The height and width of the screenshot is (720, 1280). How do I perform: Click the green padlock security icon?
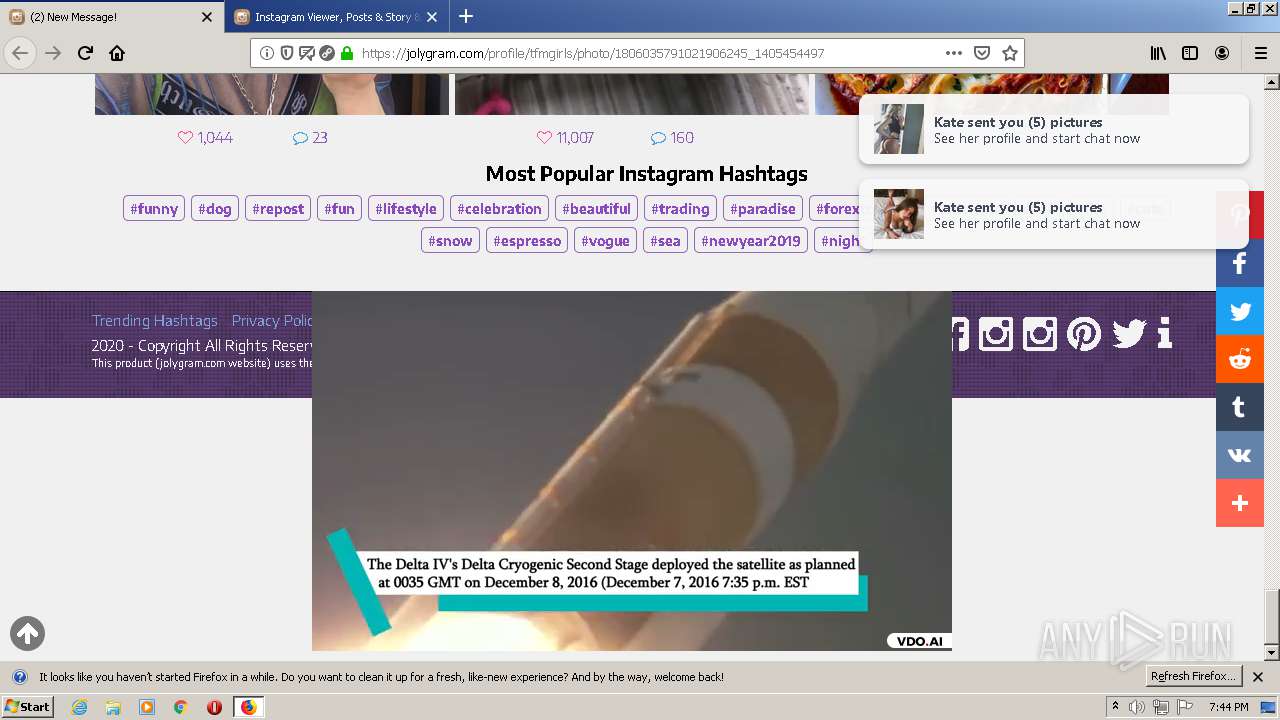pos(347,53)
